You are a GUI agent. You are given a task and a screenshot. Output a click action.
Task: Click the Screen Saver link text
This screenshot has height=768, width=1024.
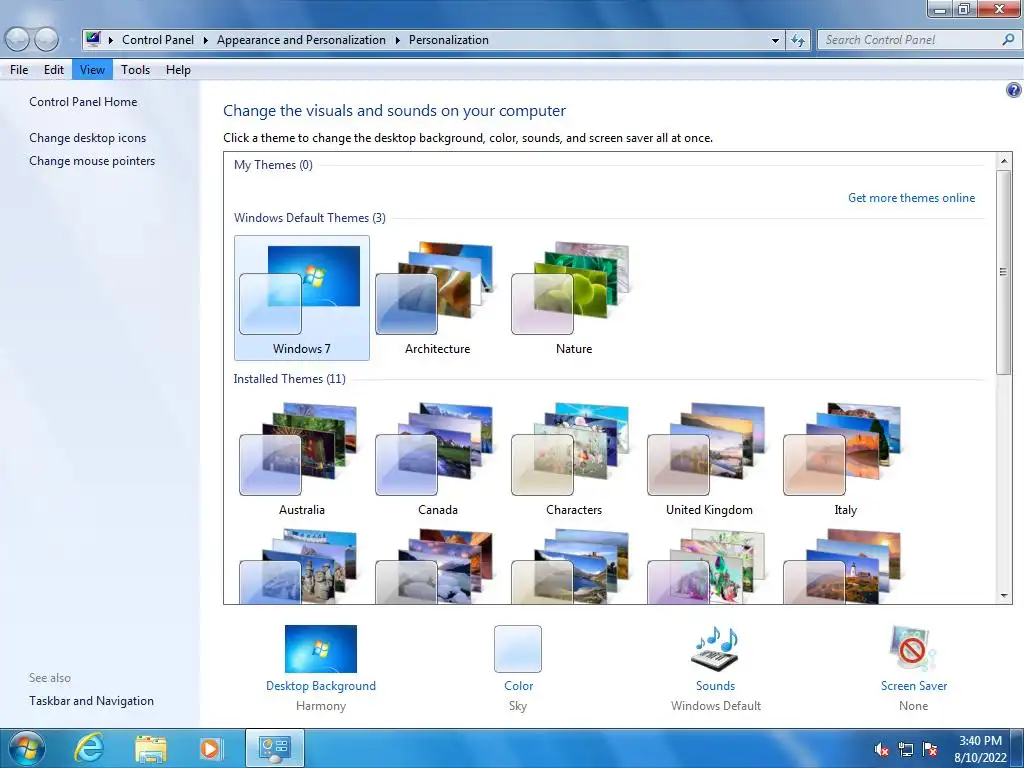(x=914, y=686)
